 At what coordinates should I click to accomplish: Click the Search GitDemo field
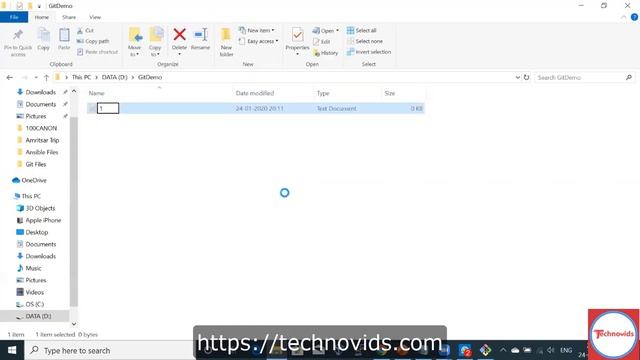(x=584, y=77)
